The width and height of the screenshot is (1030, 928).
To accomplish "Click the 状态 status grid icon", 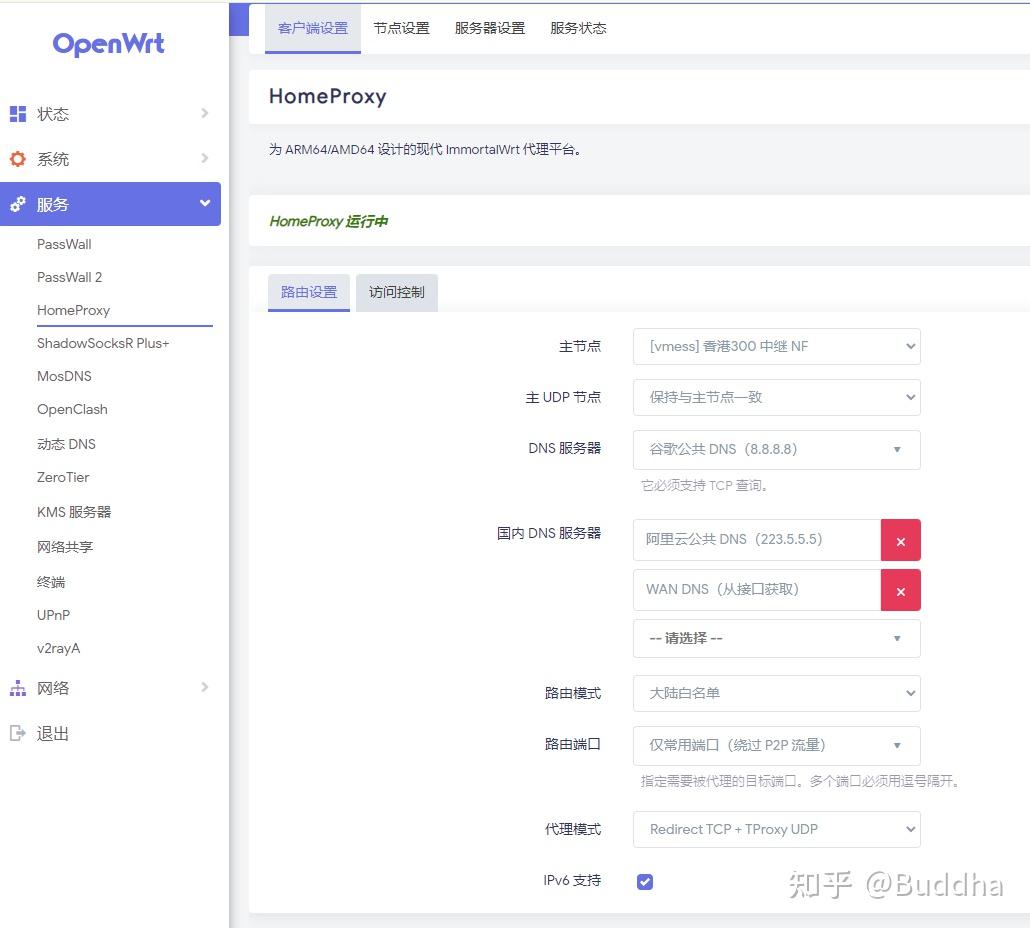I will (18, 113).
